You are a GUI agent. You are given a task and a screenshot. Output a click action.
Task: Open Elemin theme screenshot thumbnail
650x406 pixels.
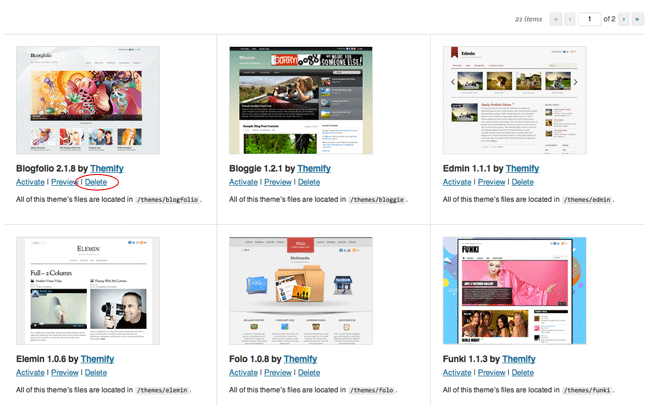click(x=88, y=291)
